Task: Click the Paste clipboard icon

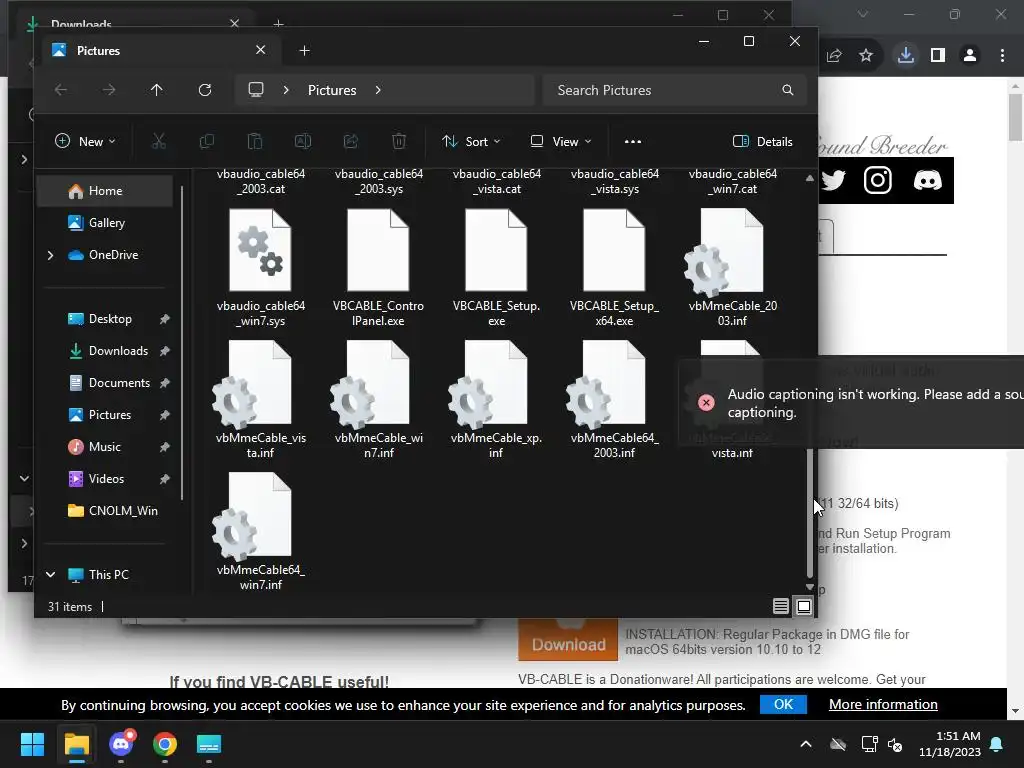Action: pos(255,141)
